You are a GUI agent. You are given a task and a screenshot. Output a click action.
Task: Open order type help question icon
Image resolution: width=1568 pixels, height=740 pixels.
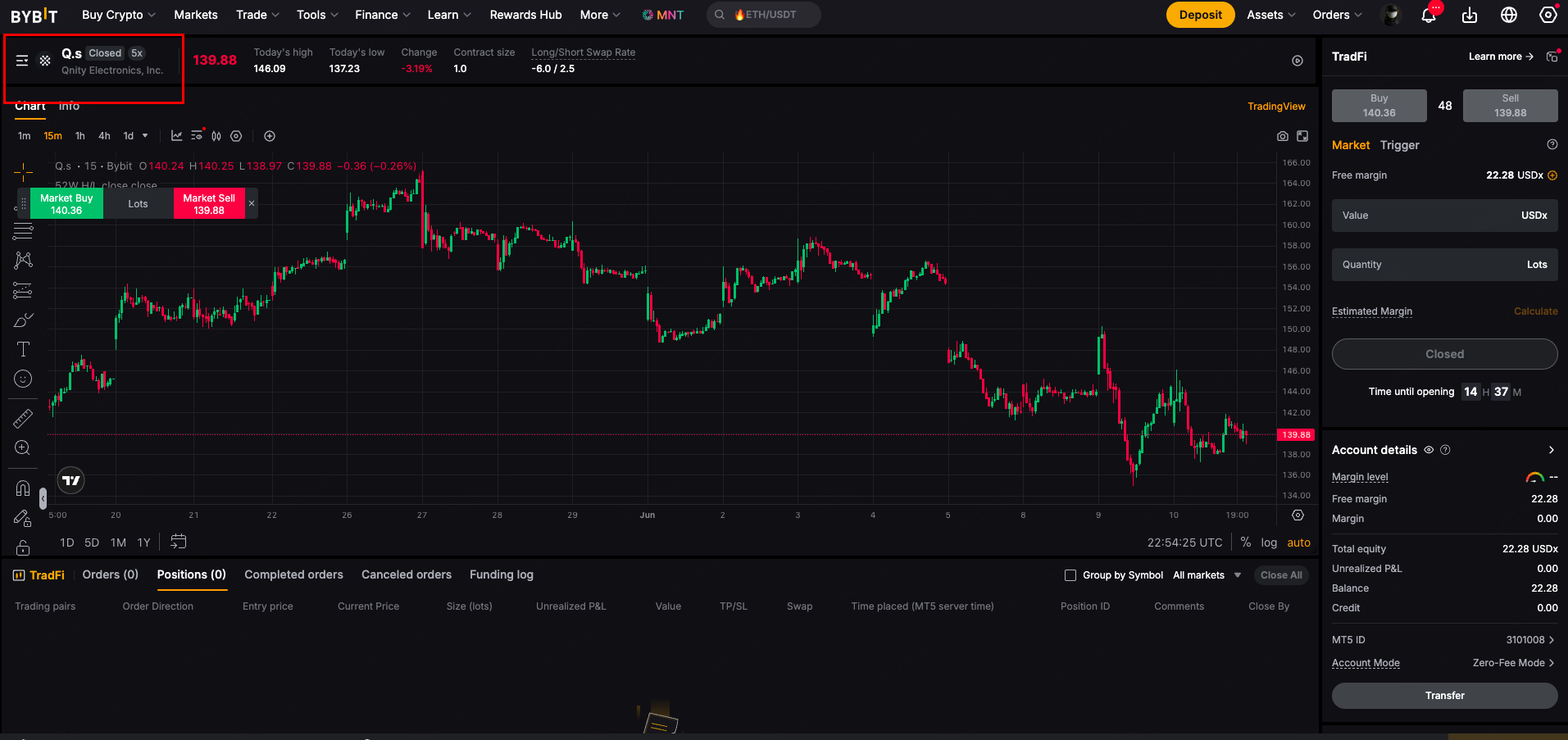(1552, 144)
